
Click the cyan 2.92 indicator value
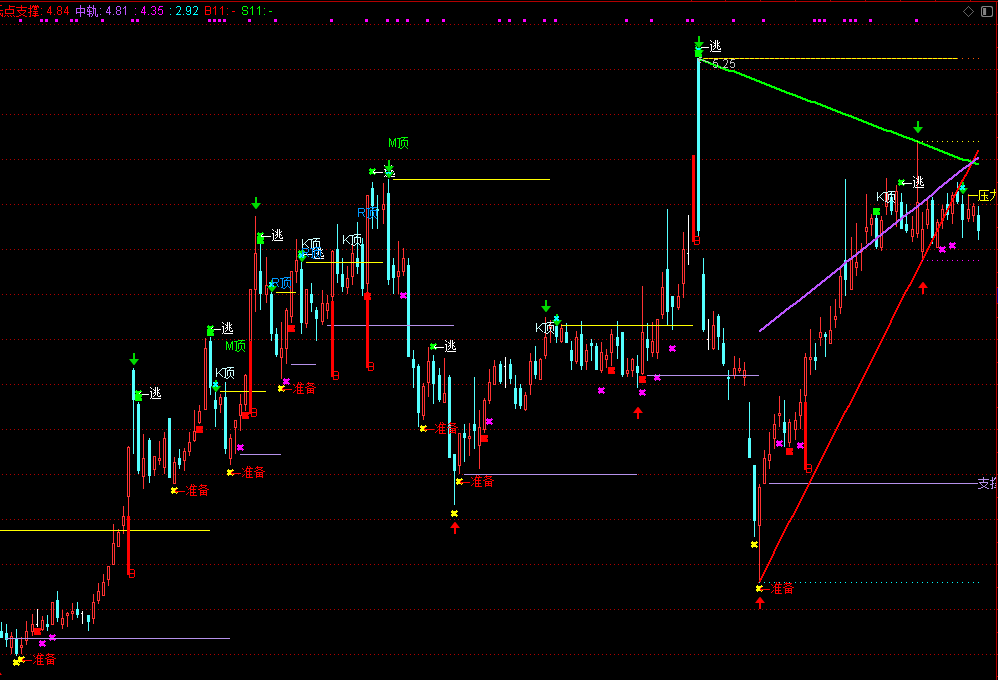pyautogui.click(x=187, y=11)
